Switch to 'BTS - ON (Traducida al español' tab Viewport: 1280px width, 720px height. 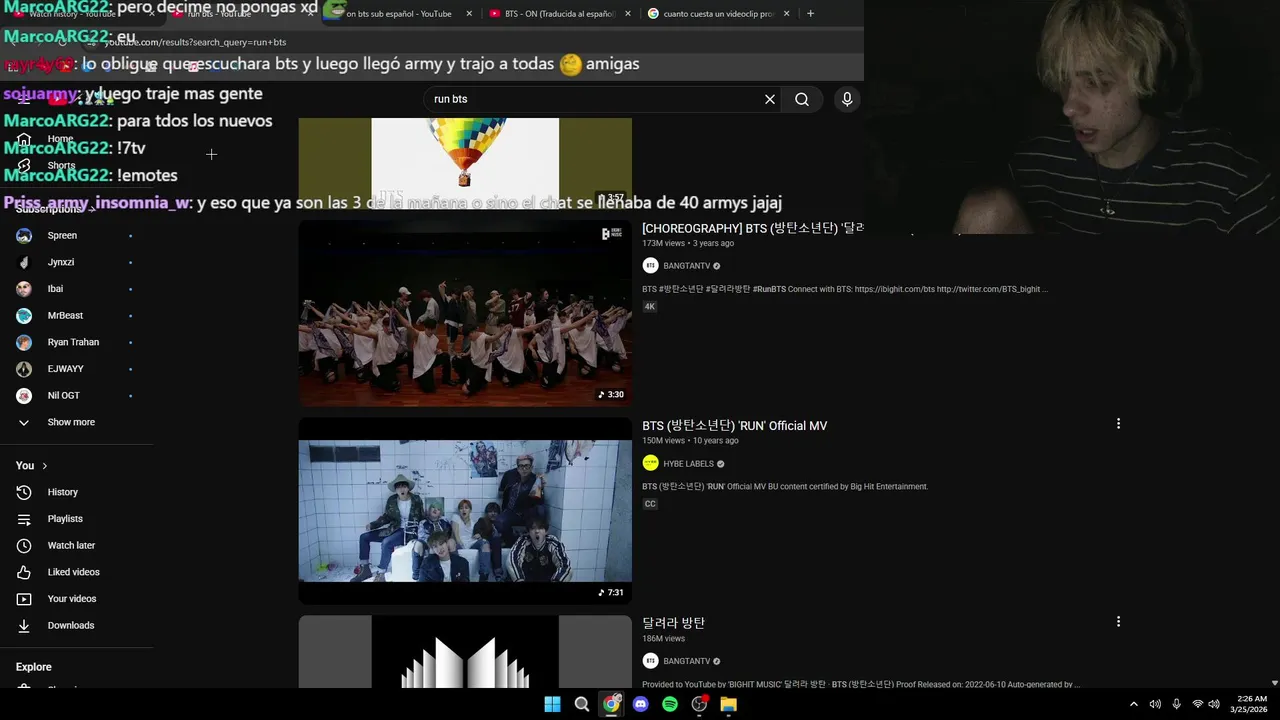558,14
